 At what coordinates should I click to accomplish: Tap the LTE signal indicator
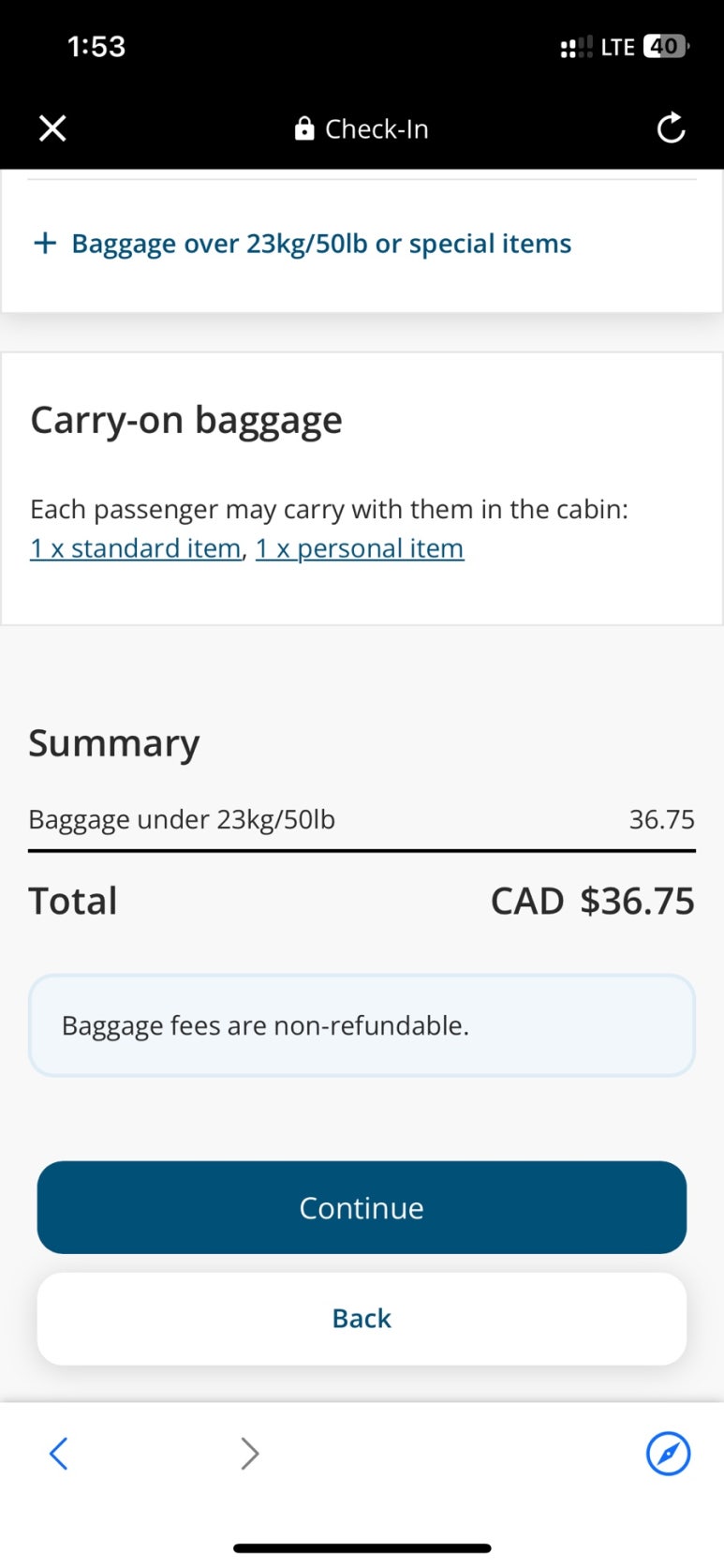pyautogui.click(x=617, y=47)
